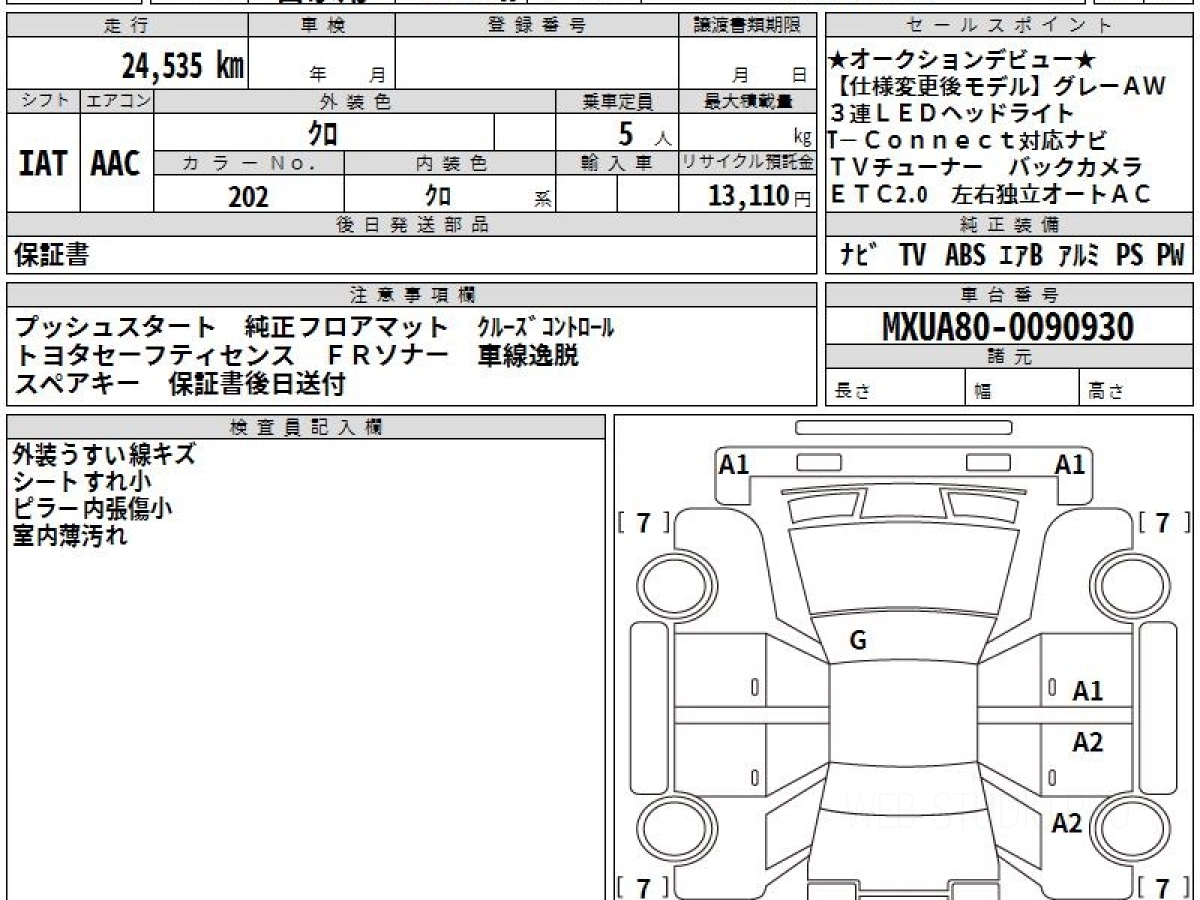The width and height of the screenshot is (1200, 900).
Task: Select the 走行 column header
Action: [127, 26]
